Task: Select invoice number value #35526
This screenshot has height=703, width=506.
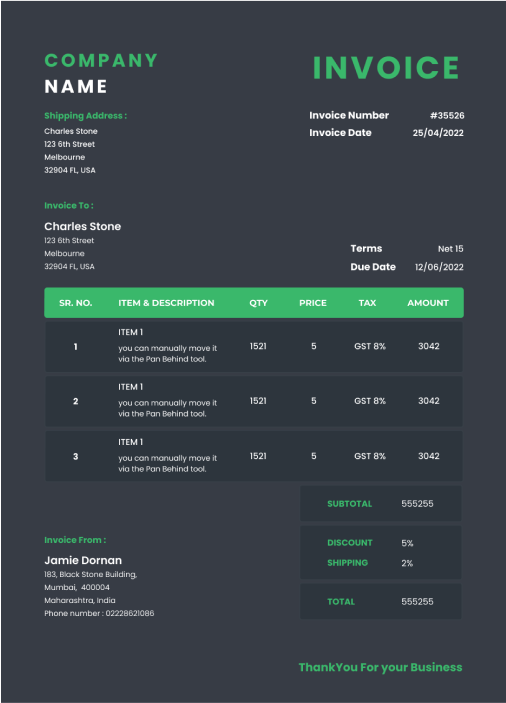Action: click(447, 115)
